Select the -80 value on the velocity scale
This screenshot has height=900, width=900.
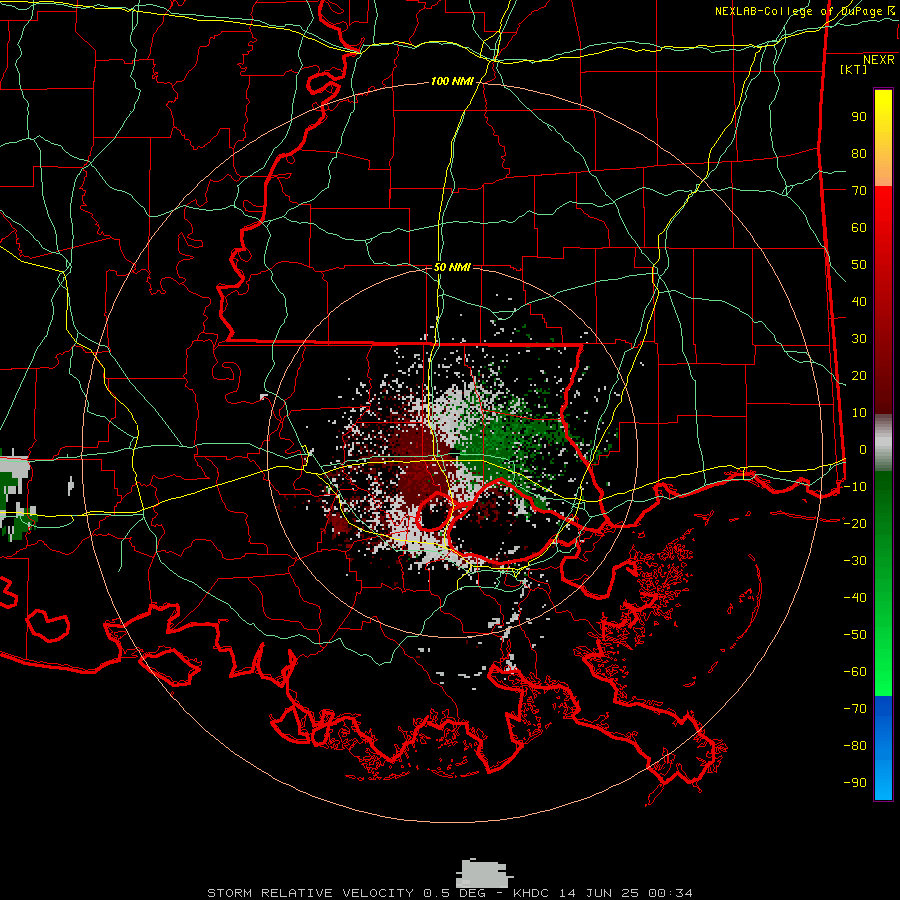coord(855,746)
